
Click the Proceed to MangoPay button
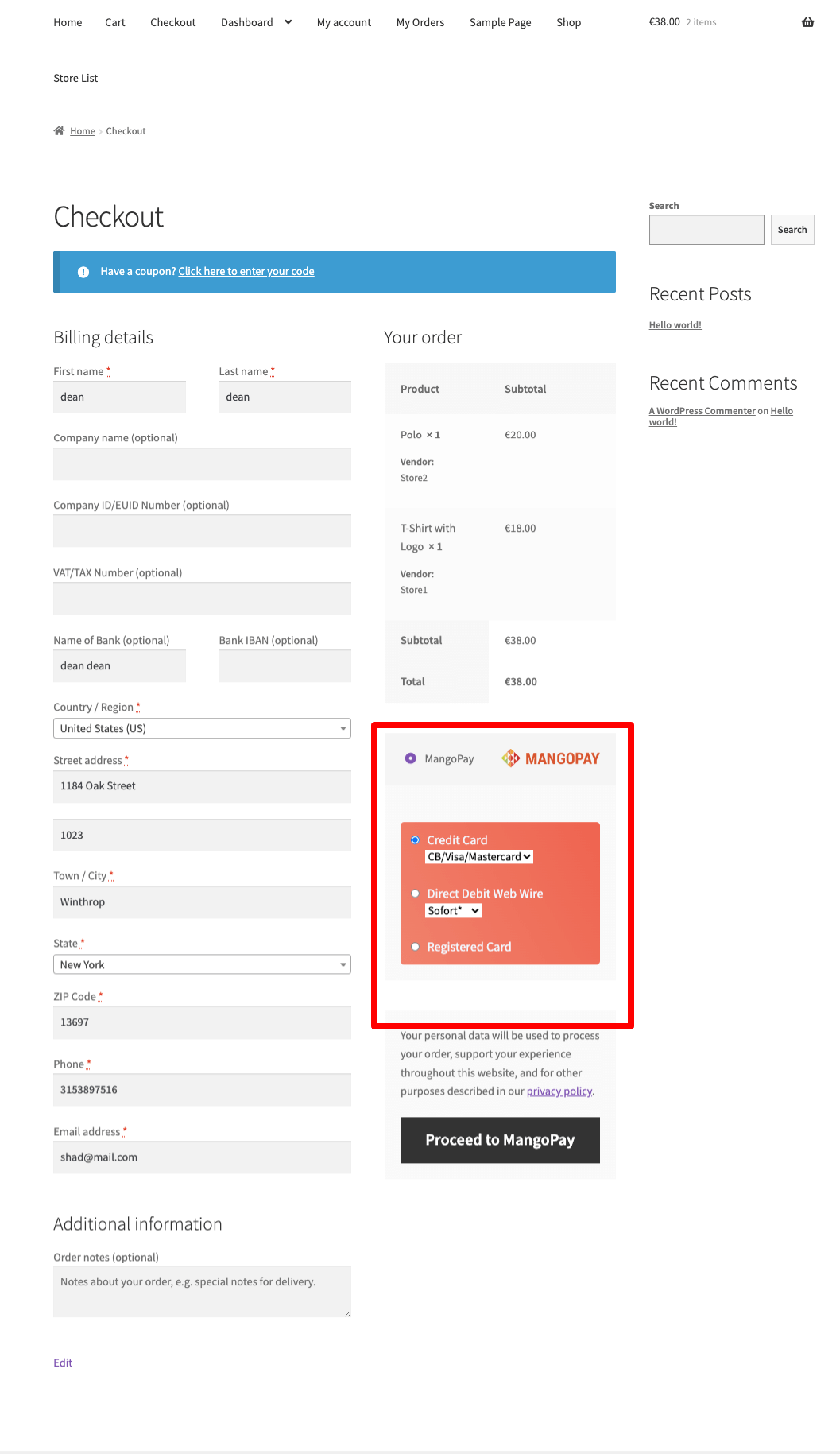coord(500,1140)
